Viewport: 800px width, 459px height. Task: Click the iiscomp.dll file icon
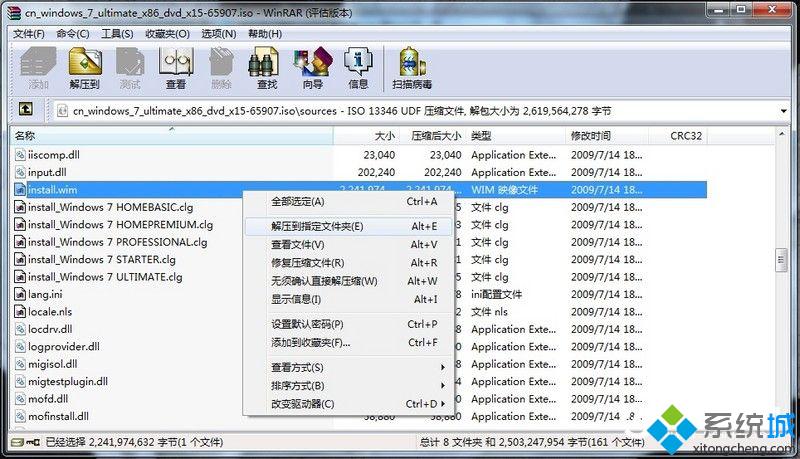coord(20,155)
